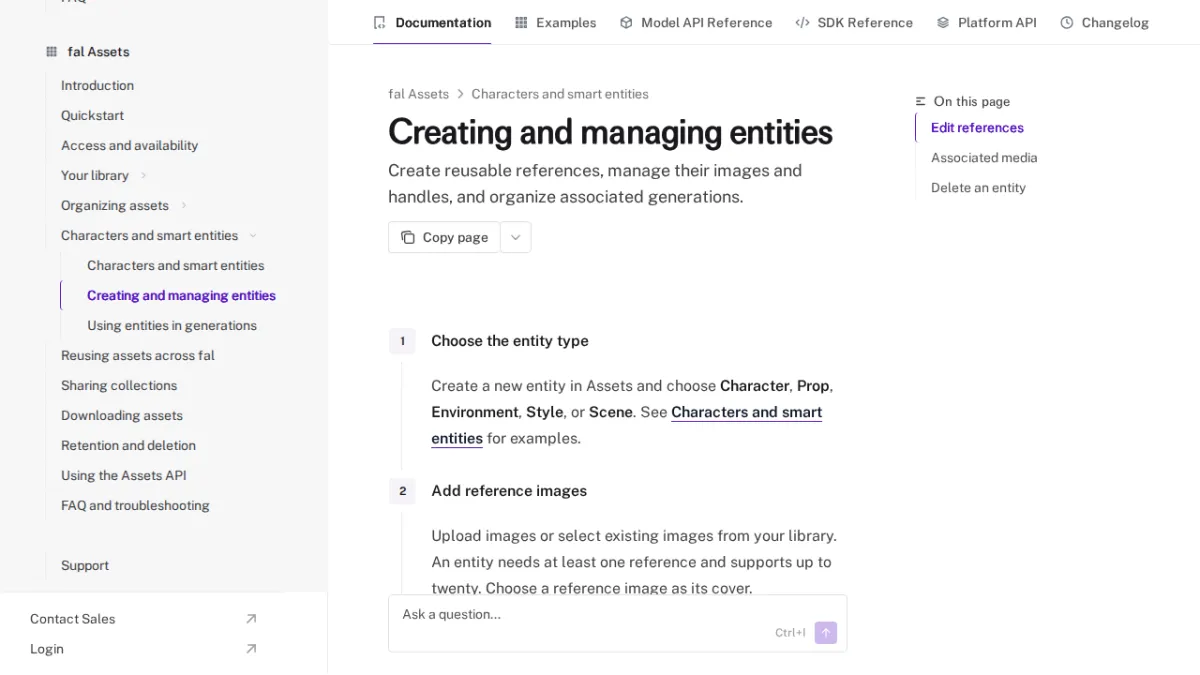
Task: Click the Examples grid icon in top nav
Action: [521, 23]
